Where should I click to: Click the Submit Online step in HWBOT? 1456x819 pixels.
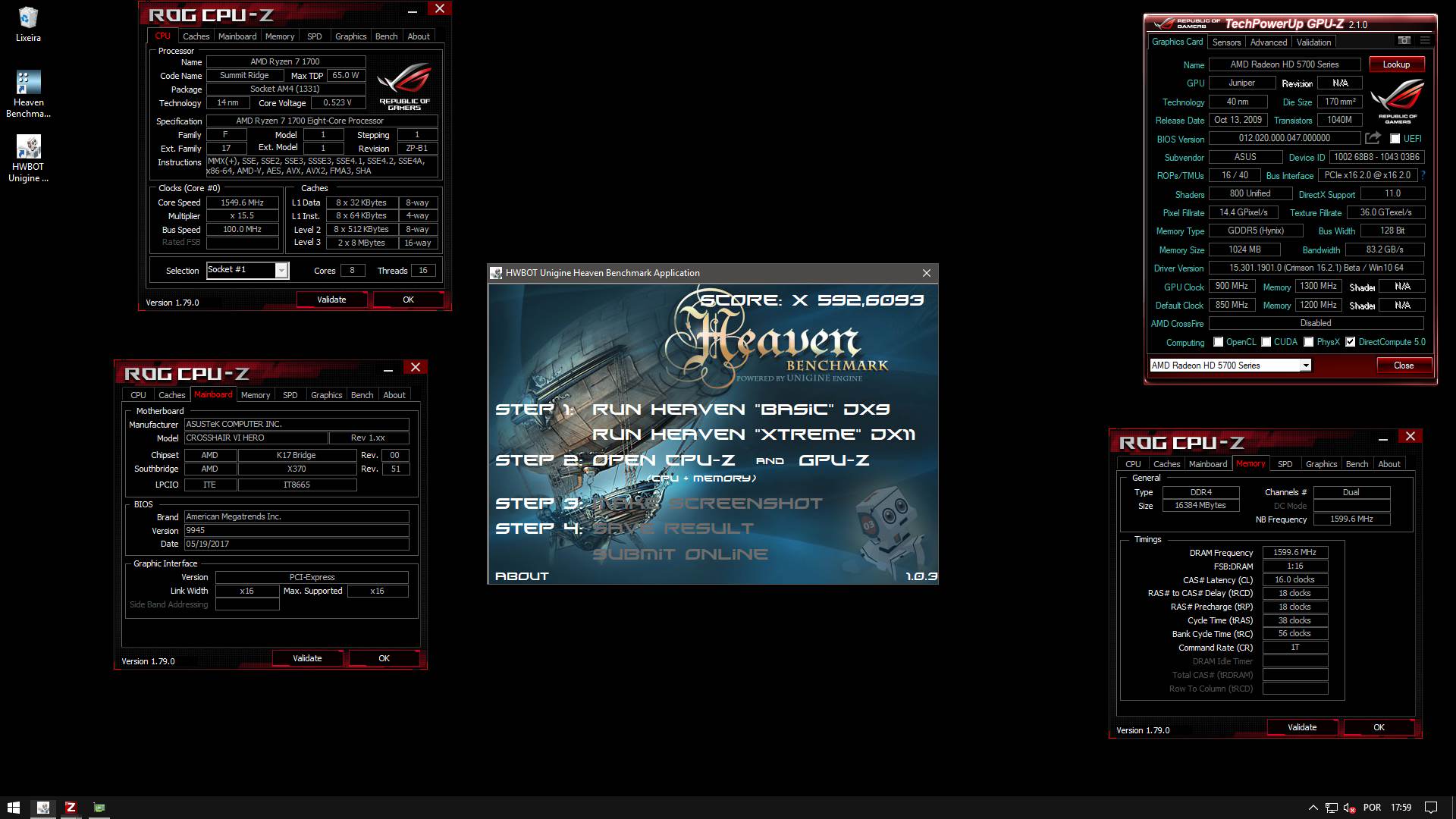point(679,554)
